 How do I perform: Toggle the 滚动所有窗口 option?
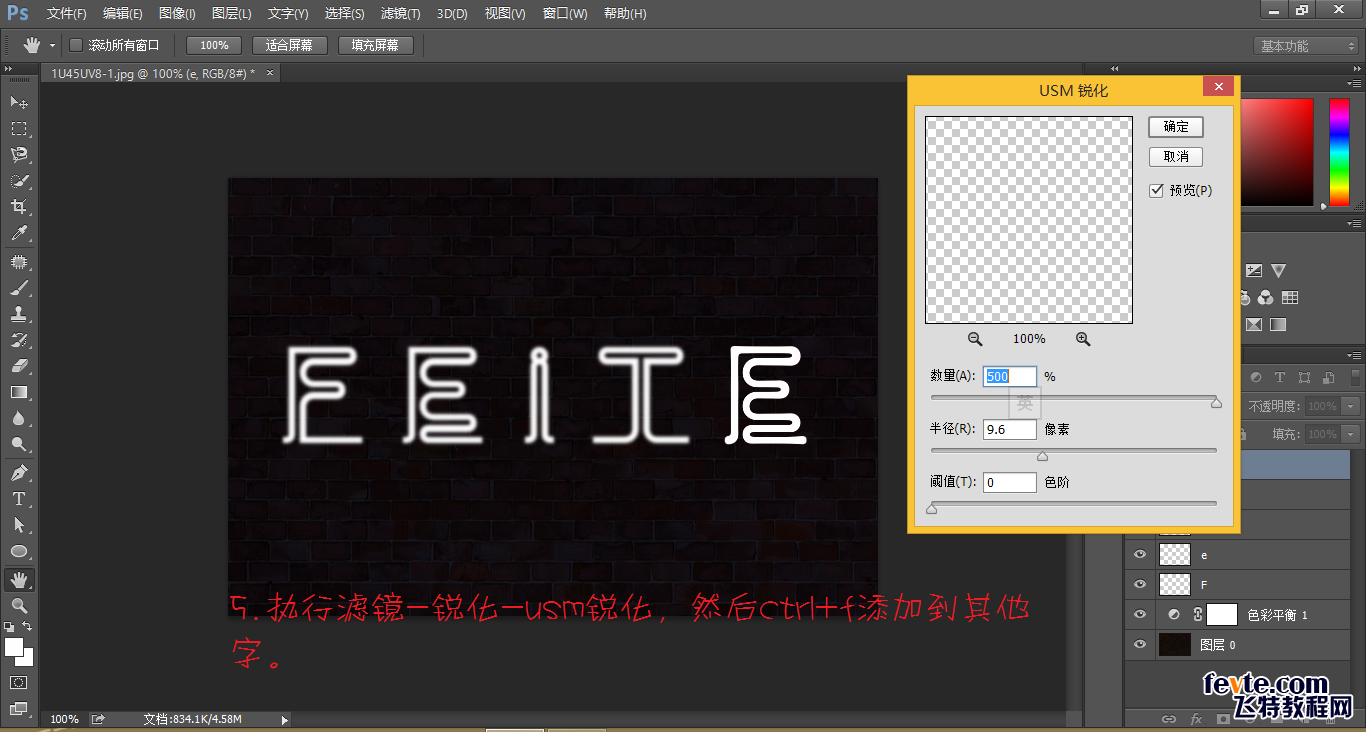pos(75,44)
